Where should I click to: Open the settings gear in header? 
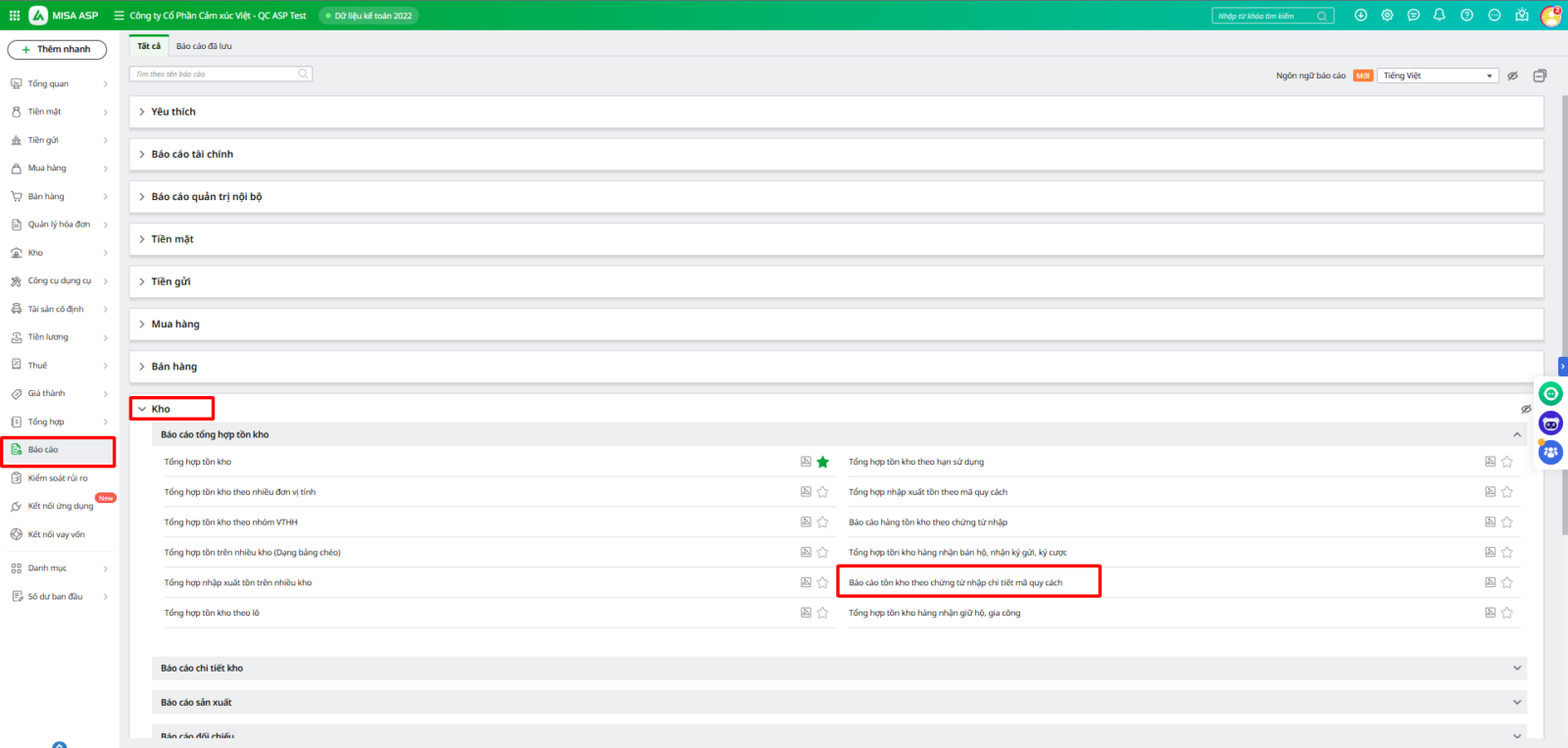pos(1387,15)
